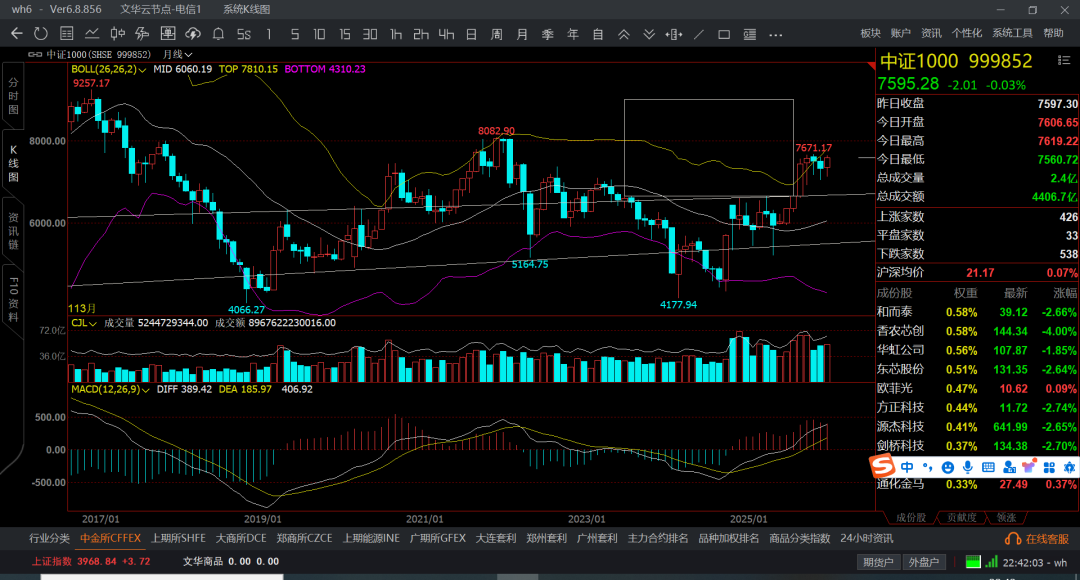Switch to the 1h chart period
This screenshot has width=1080, height=580.
[x=395, y=33]
